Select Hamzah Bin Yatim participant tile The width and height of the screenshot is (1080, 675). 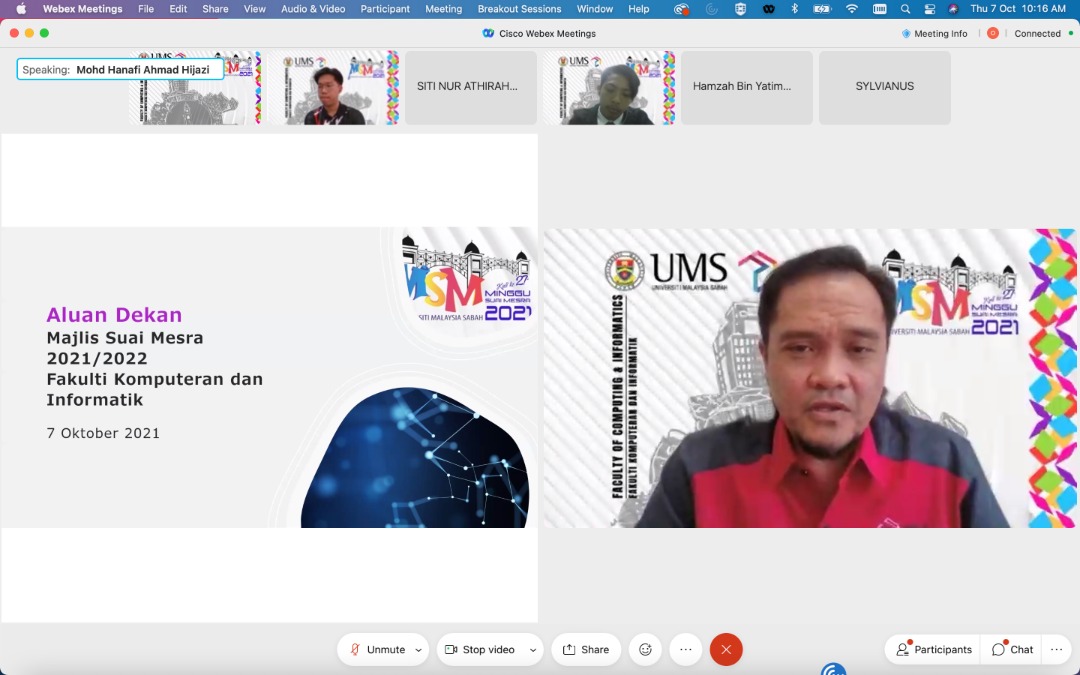point(742,87)
